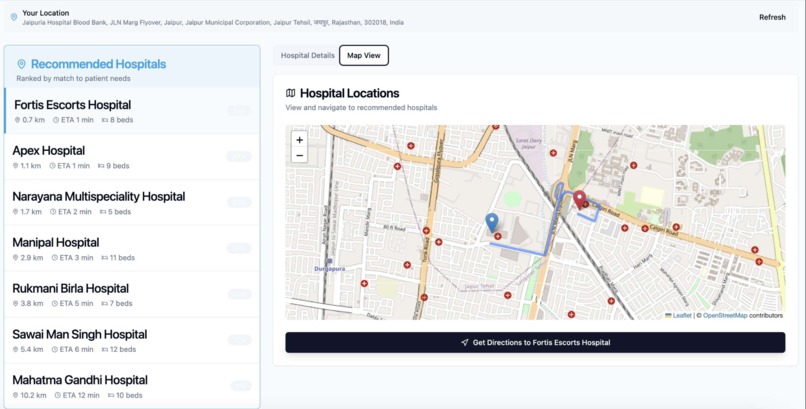Choose Narayana Multispeciality Hospital entry
Screen dimensions: 806x409
pyautogui.click(x=132, y=202)
